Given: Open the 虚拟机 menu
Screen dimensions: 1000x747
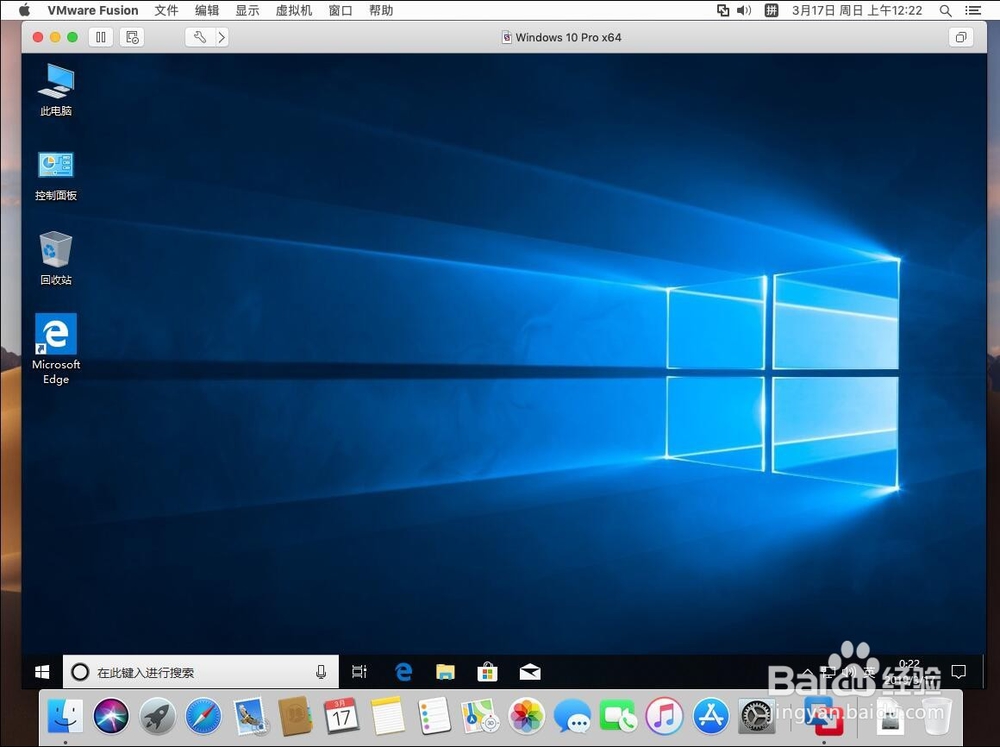Looking at the screenshot, I should 293,10.
